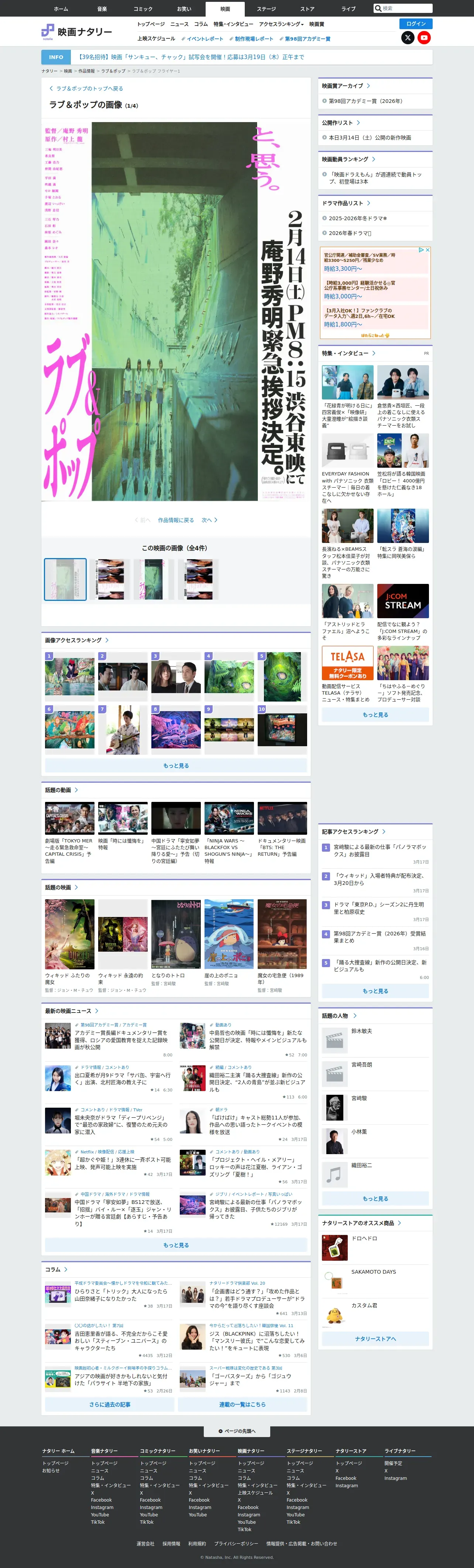
Task: Open the J:COM STREAM banner thumbnail
Action: click(403, 601)
